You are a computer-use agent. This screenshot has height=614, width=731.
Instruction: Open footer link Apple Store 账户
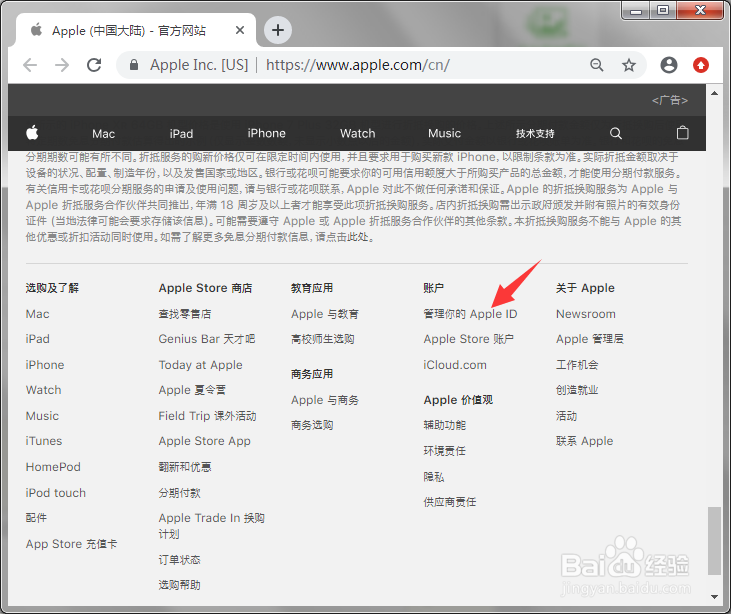pyautogui.click(x=469, y=339)
